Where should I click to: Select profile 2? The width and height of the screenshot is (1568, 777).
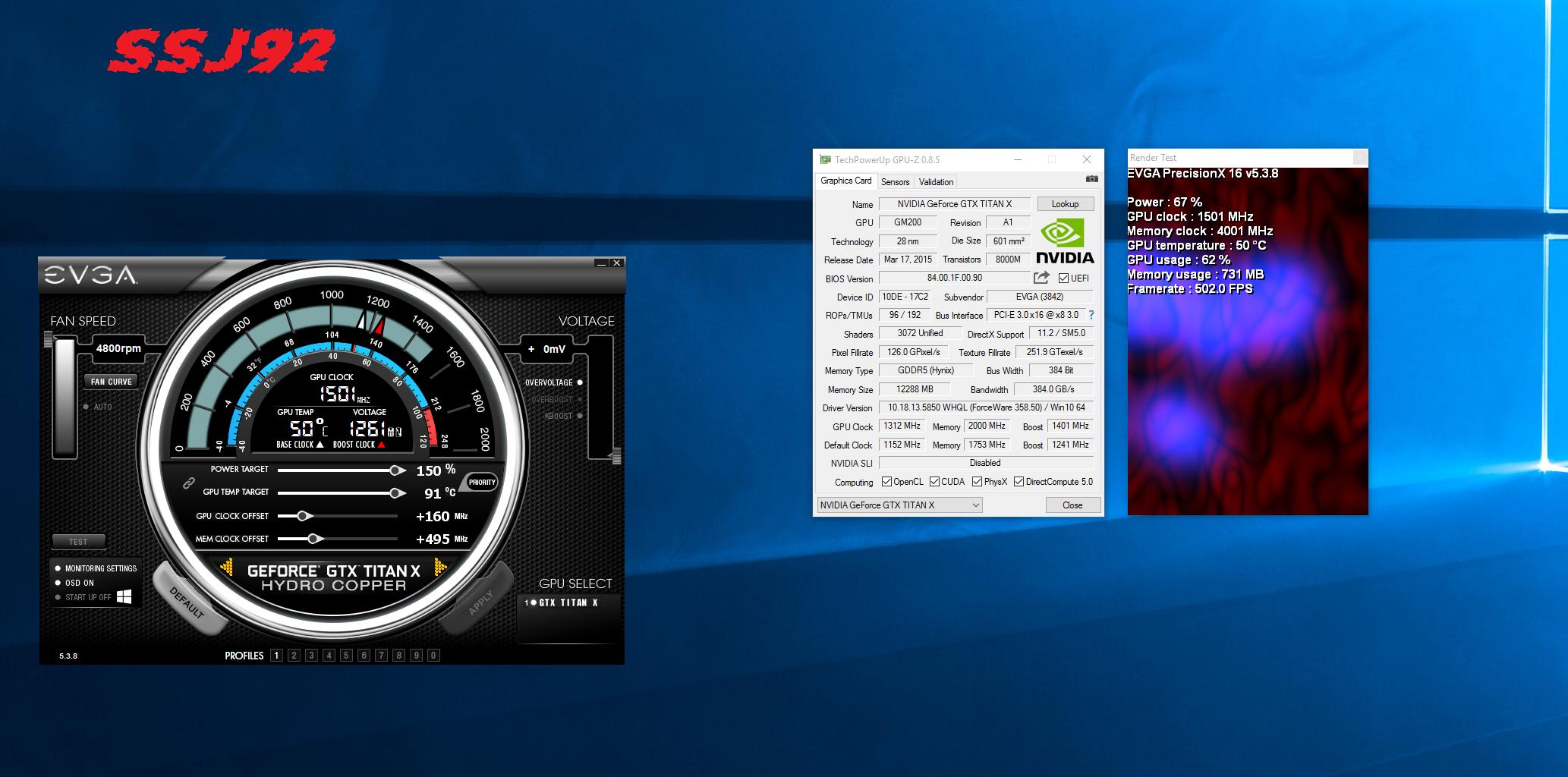click(x=294, y=656)
